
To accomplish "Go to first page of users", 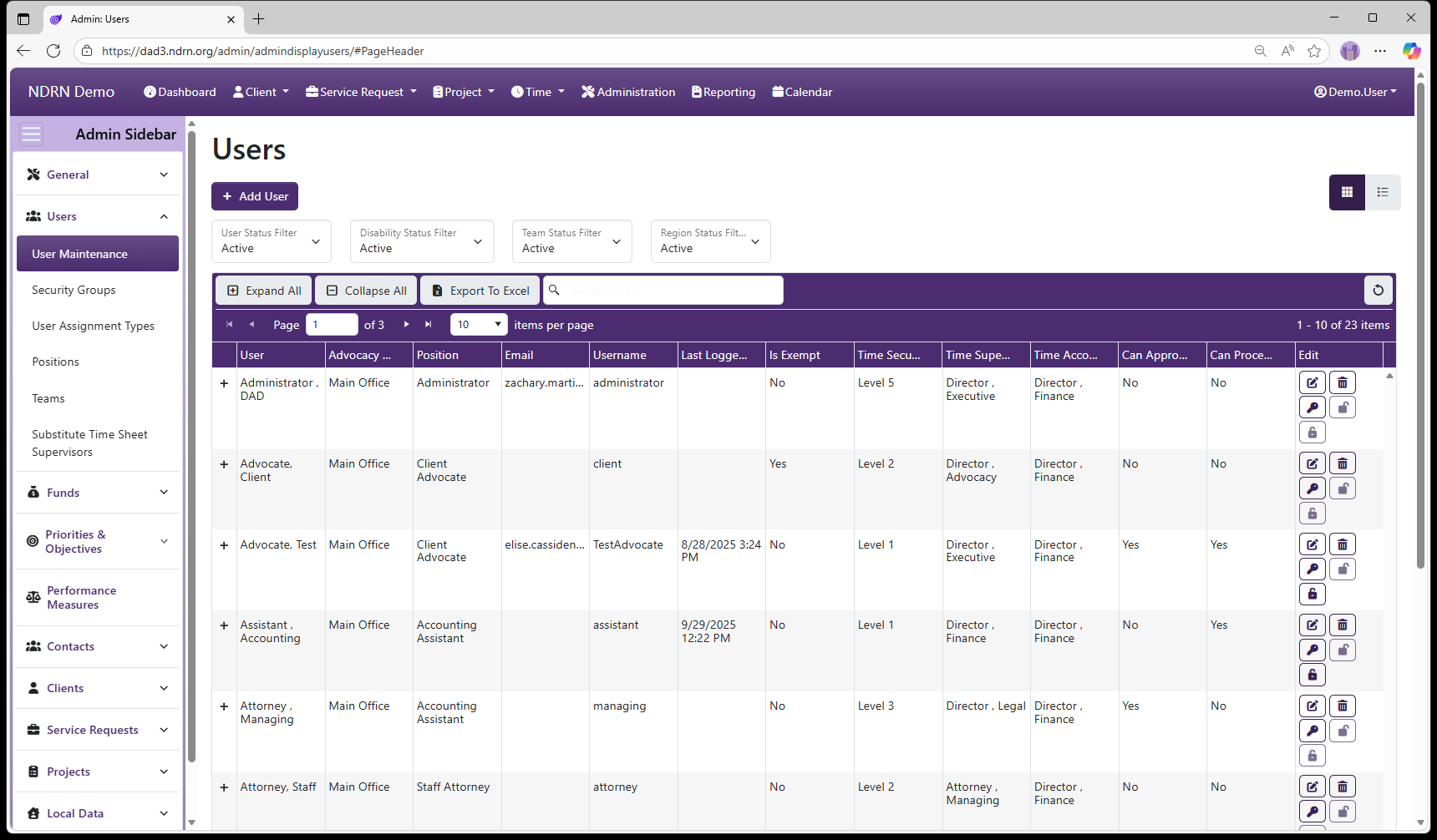I will 230,325.
